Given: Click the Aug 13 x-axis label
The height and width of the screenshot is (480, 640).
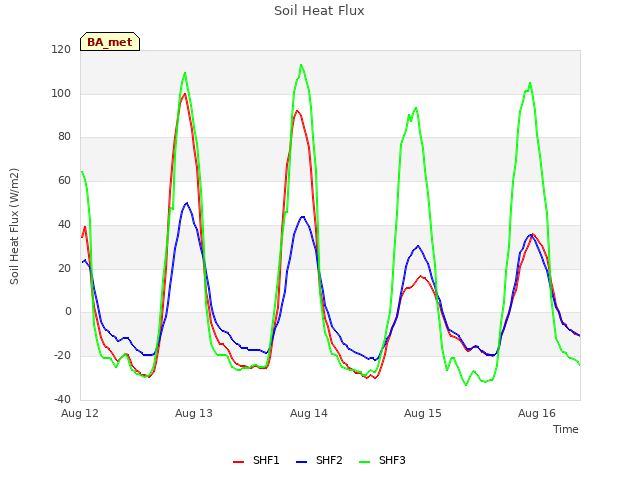Looking at the screenshot, I should coord(194,413).
